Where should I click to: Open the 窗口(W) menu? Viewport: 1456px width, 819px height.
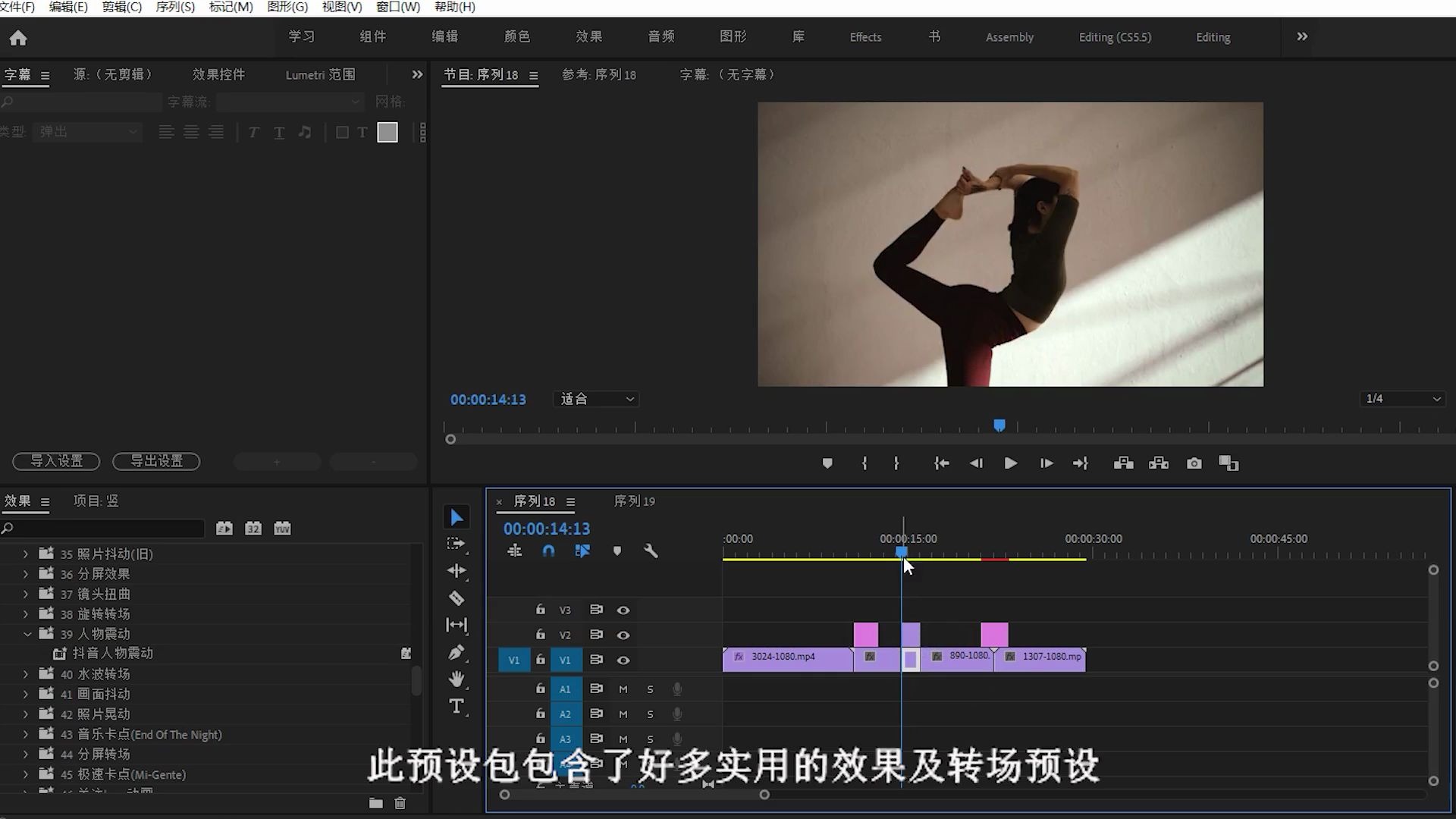click(397, 7)
